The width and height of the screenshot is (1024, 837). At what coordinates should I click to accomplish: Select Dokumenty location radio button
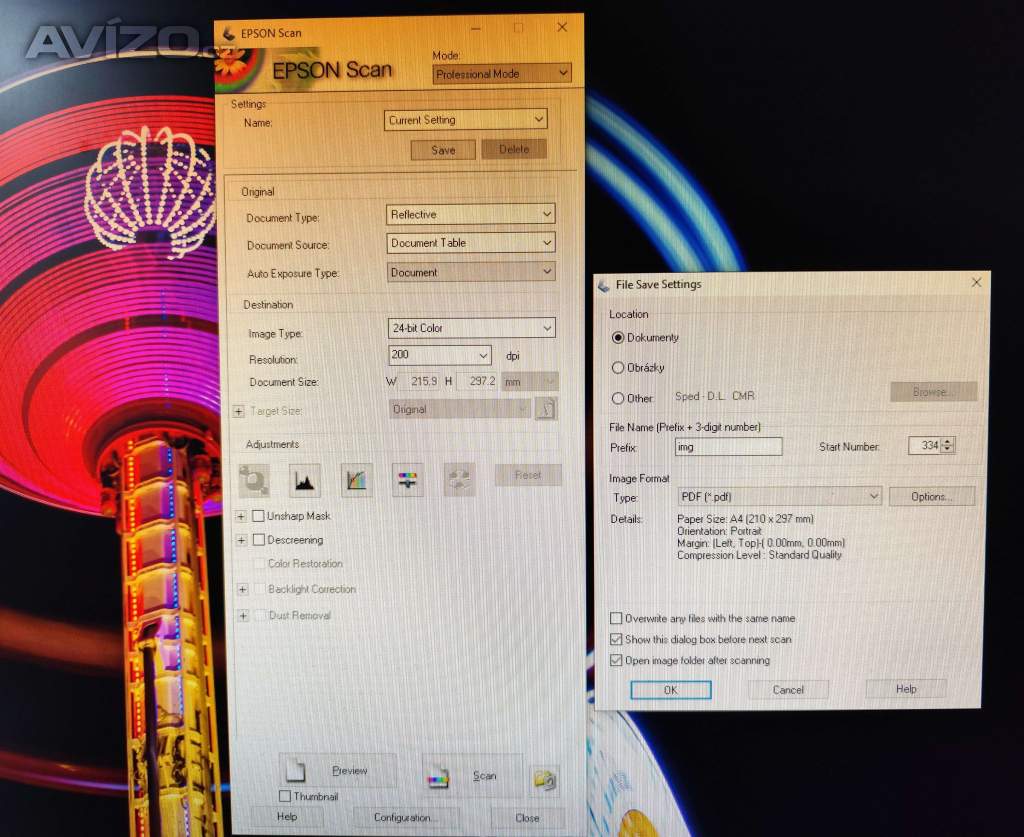click(x=618, y=338)
